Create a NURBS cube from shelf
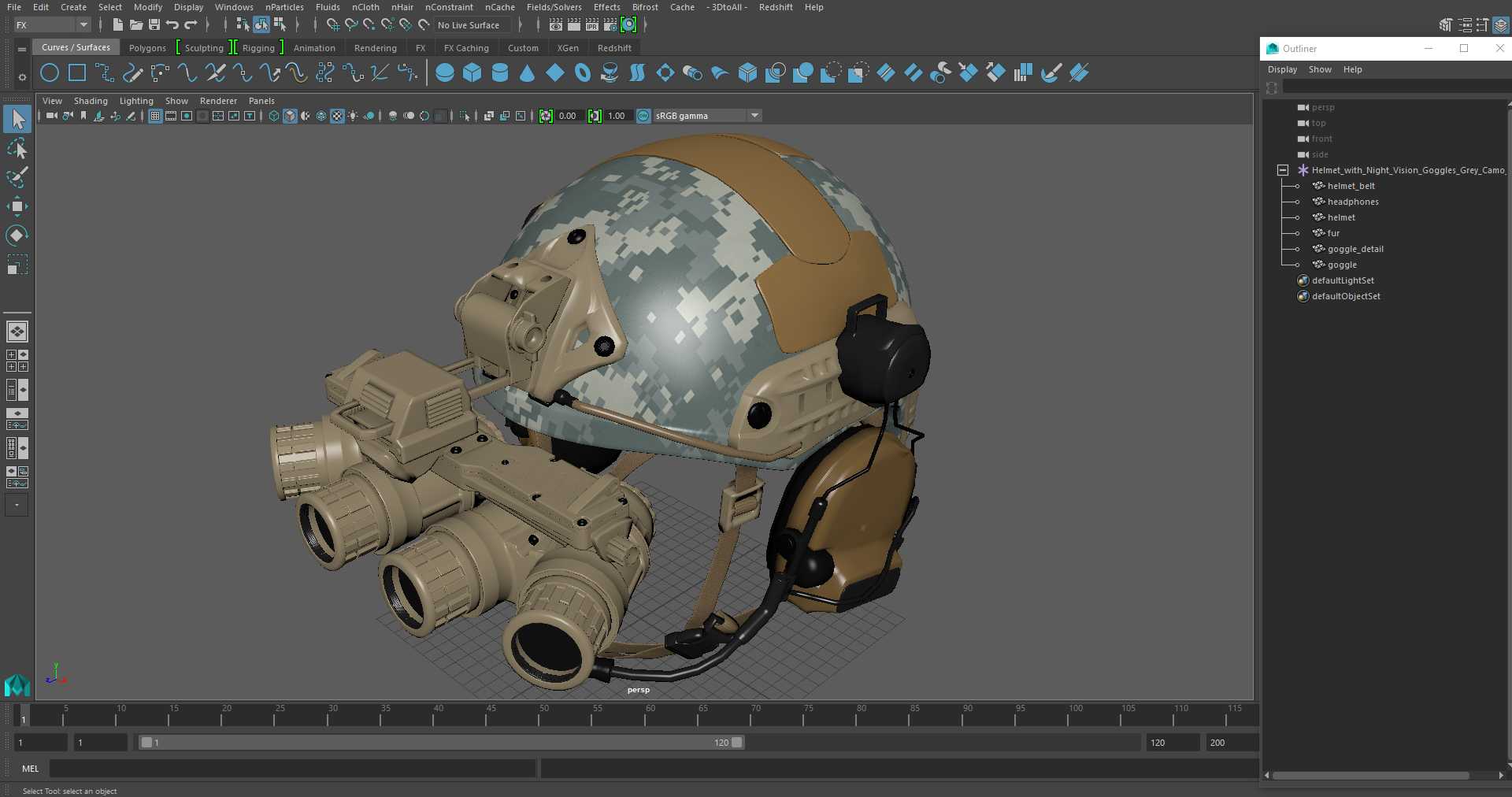 click(472, 73)
